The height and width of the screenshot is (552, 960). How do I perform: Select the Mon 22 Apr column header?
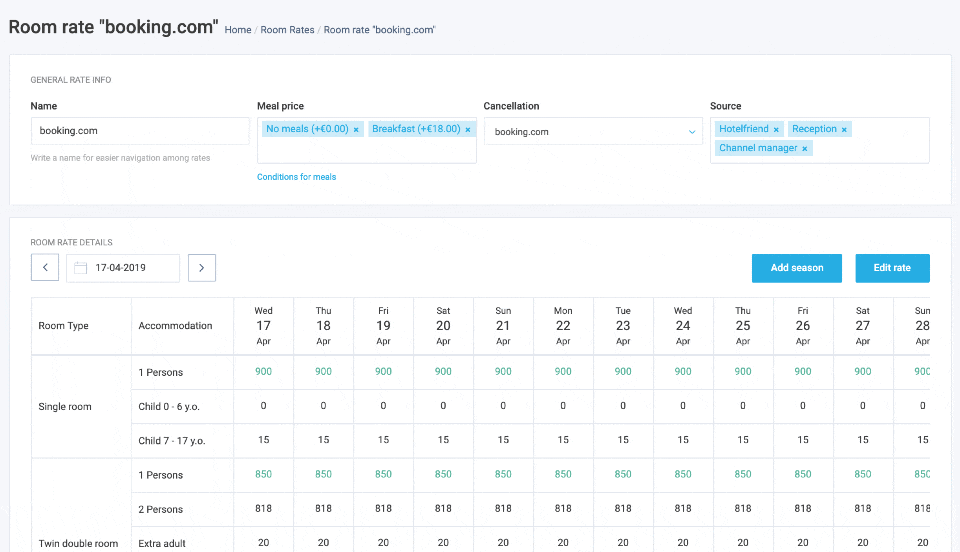(563, 326)
